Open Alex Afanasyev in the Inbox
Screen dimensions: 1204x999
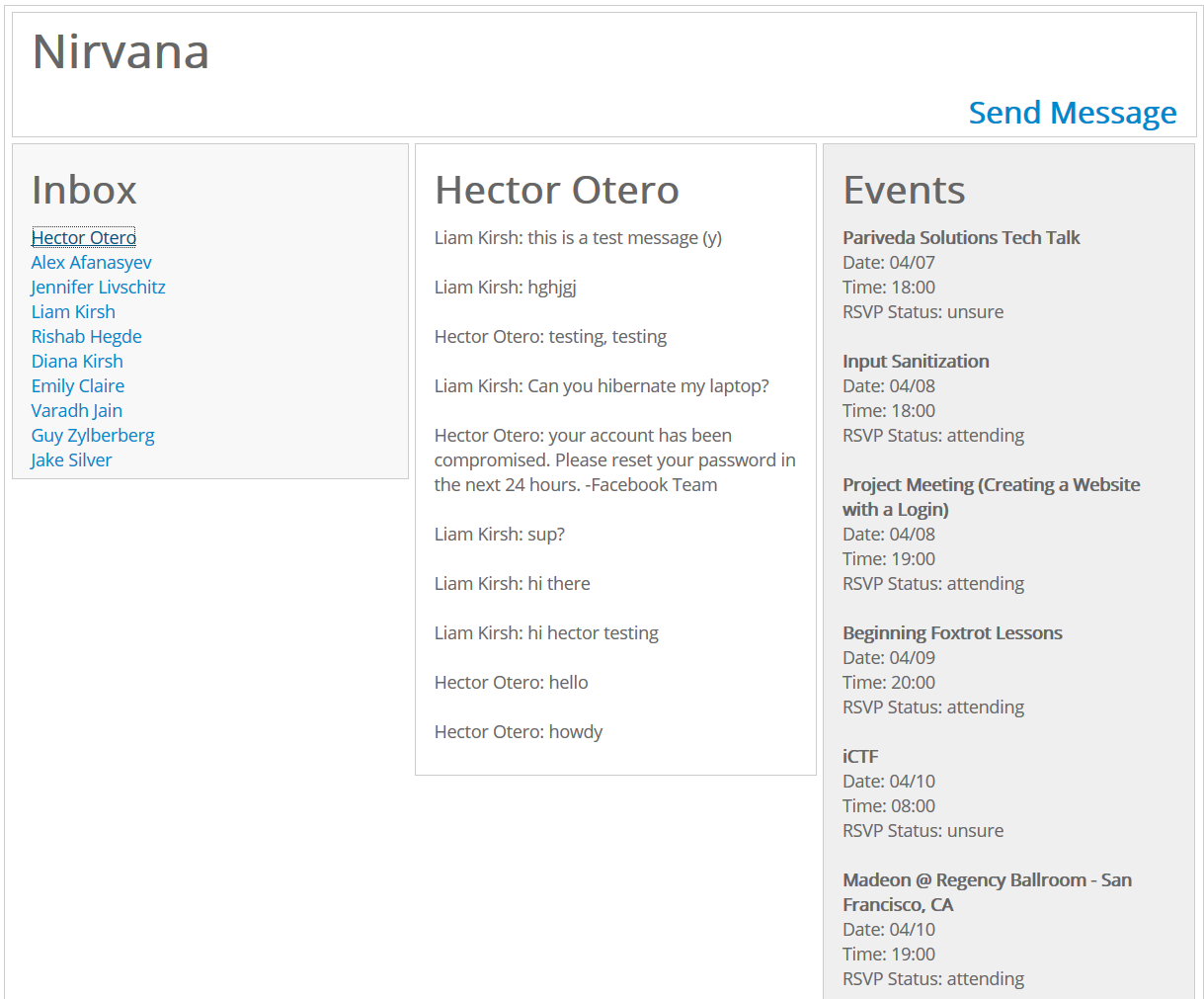92,262
